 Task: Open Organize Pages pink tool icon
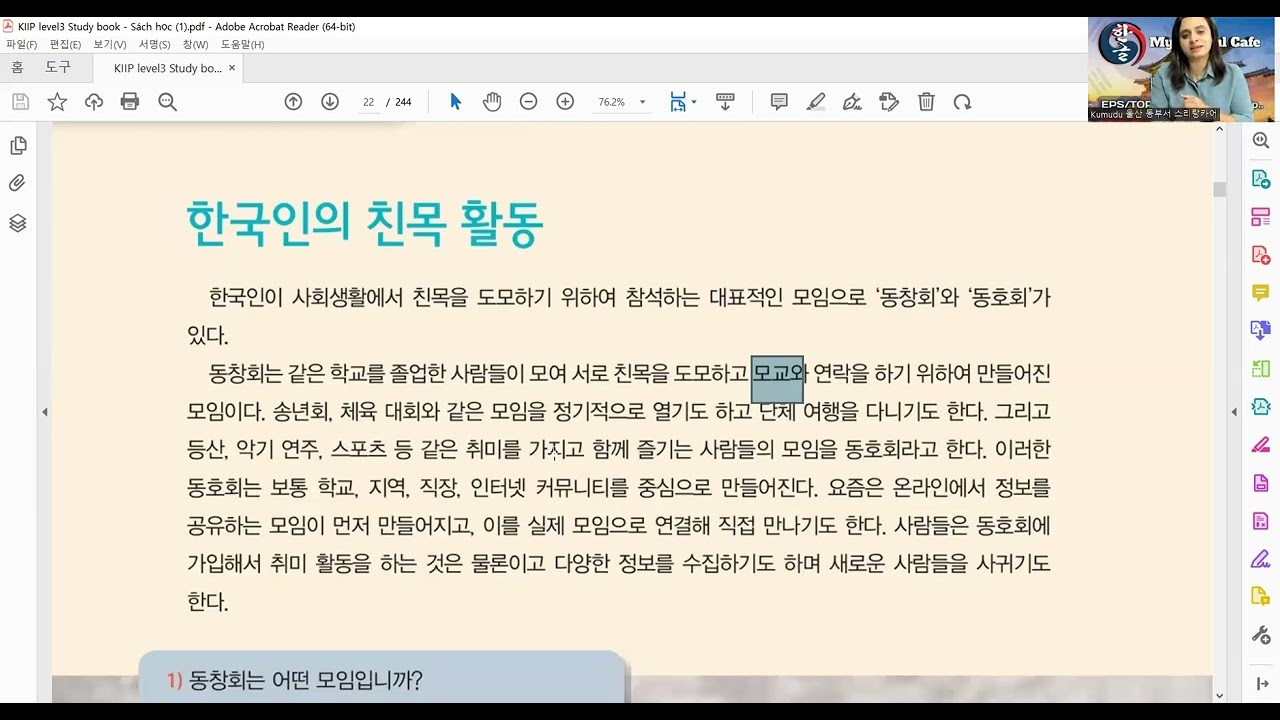coord(1261,217)
